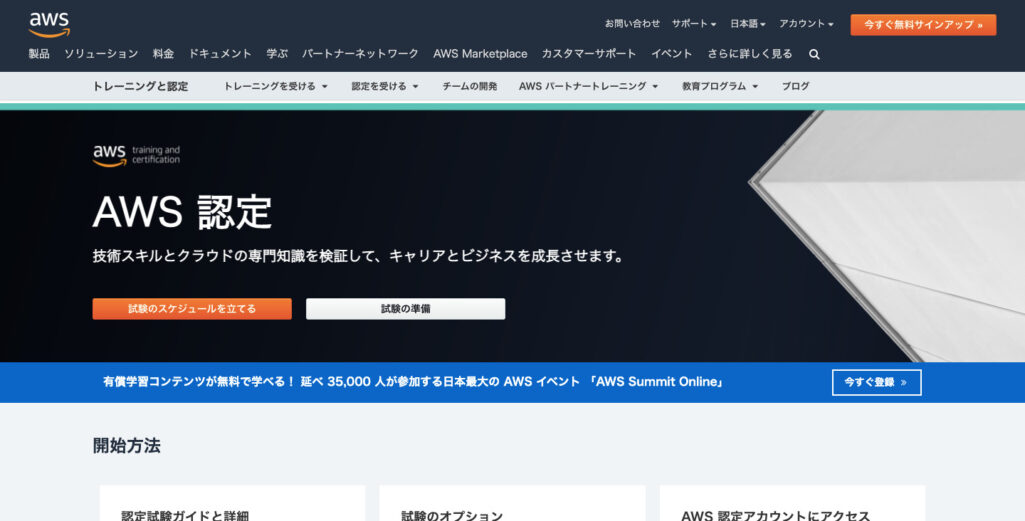This screenshot has height=521, width=1025.
Task: Click トレーニングと認定 heading link
Action: coord(141,86)
